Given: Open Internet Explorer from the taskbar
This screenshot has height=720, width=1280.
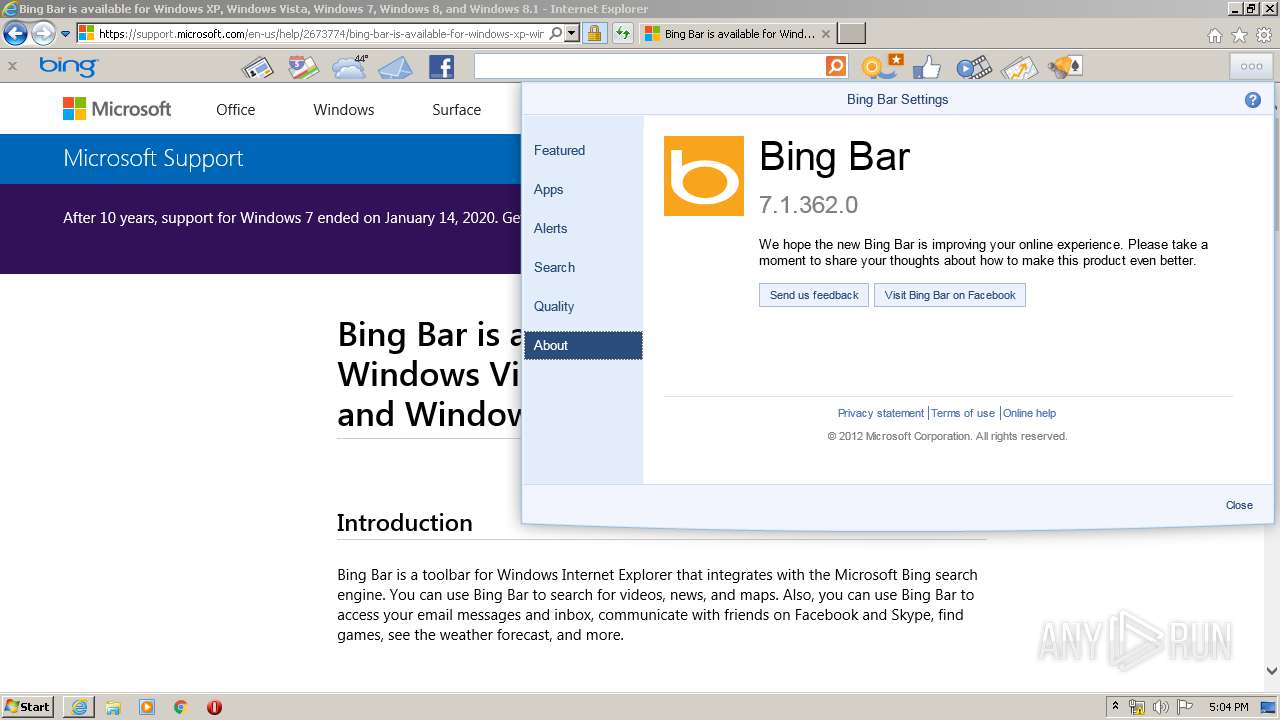Looking at the screenshot, I should [x=79, y=707].
